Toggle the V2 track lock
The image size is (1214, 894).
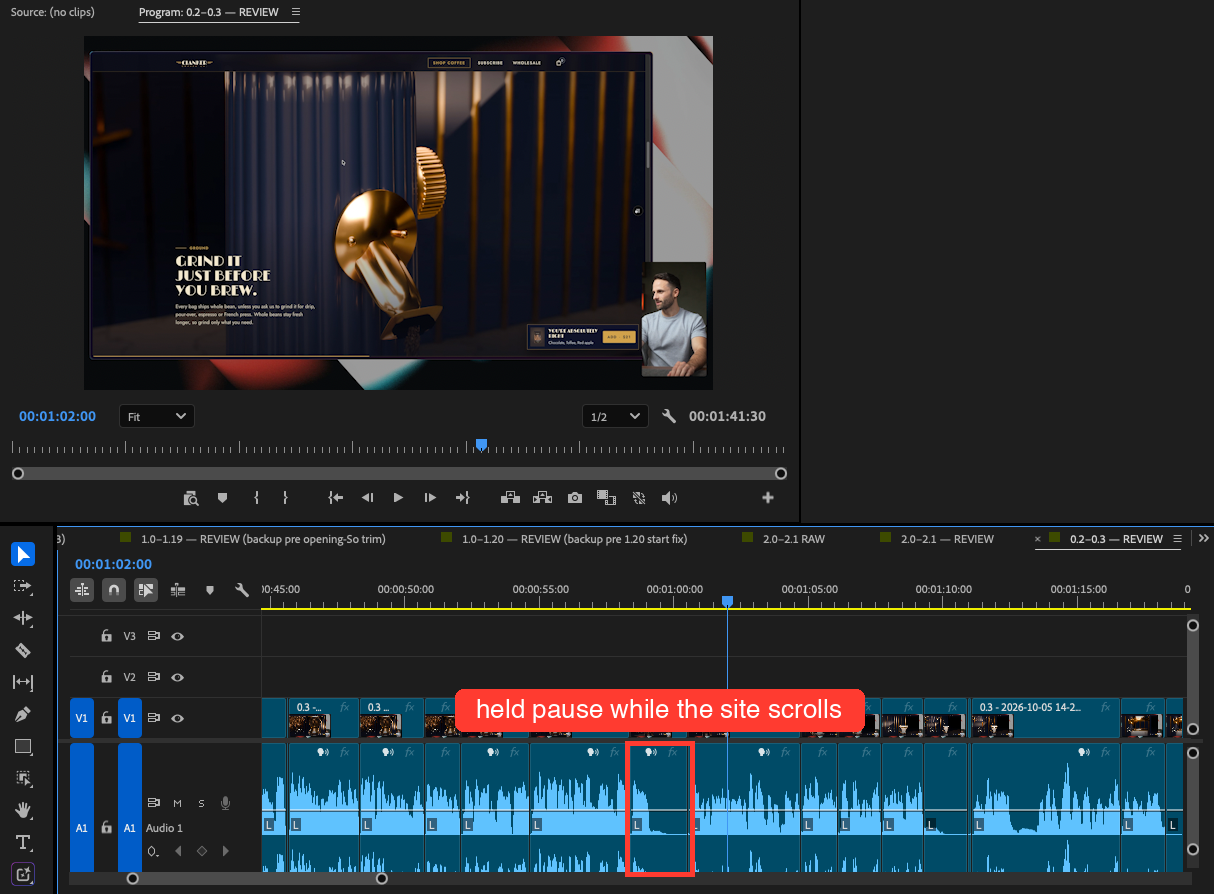coord(106,677)
